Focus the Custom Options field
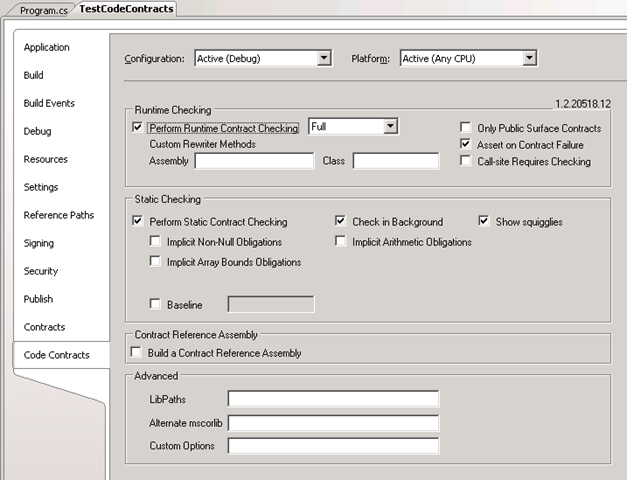Viewport: 627px width, 480px height. point(333,446)
